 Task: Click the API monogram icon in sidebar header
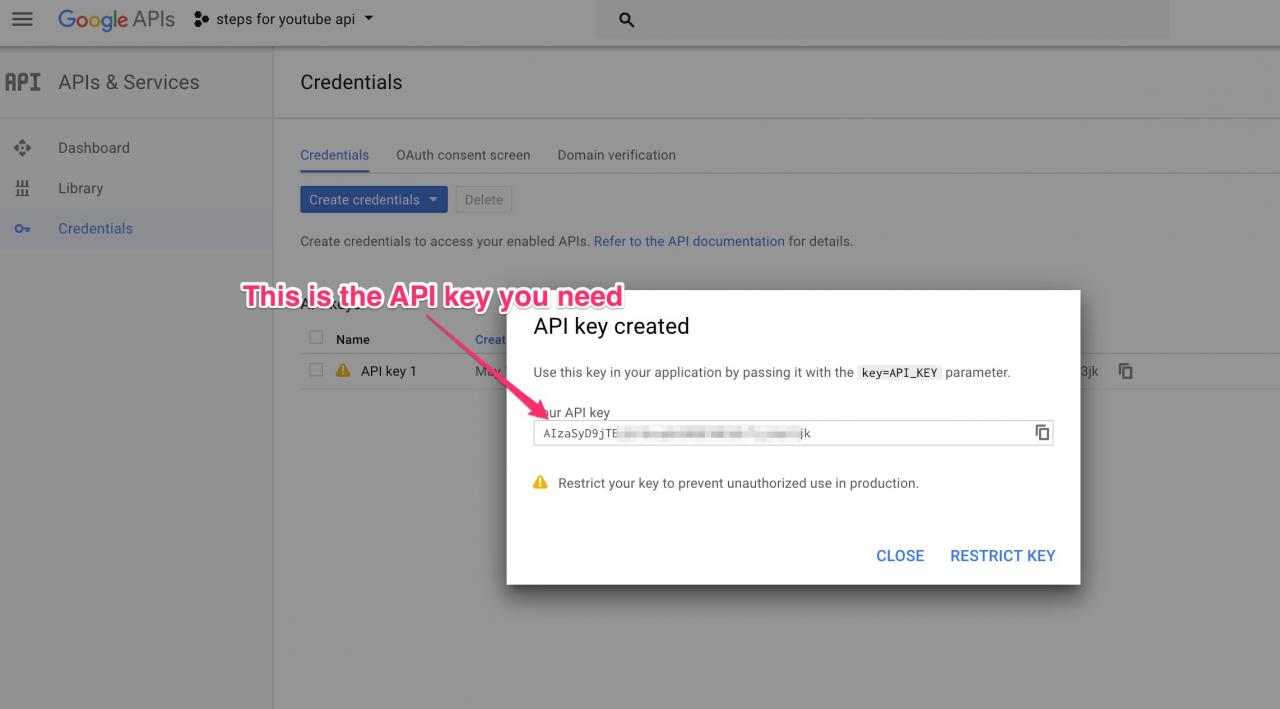pos(22,82)
